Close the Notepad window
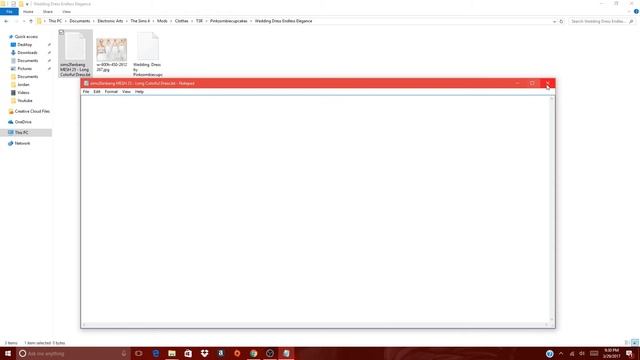This screenshot has height=360, width=640. [547, 83]
